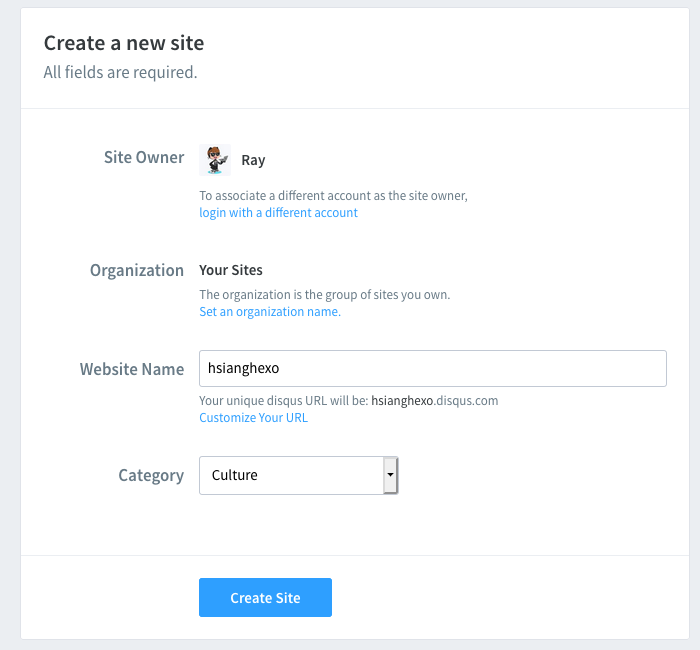
Task: Click 'To associate a different account' text
Action: pos(333,196)
